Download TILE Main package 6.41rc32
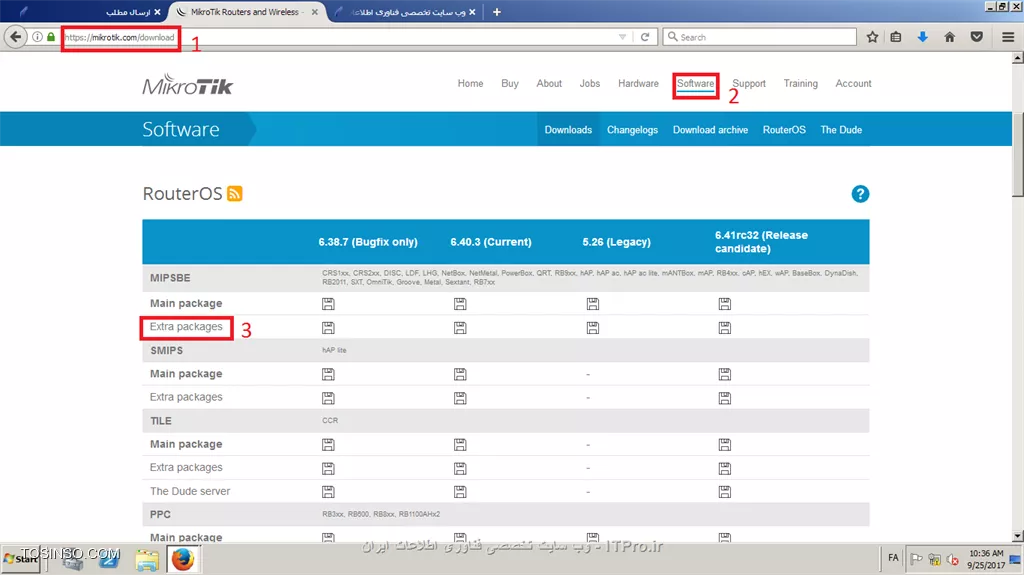 pos(724,445)
